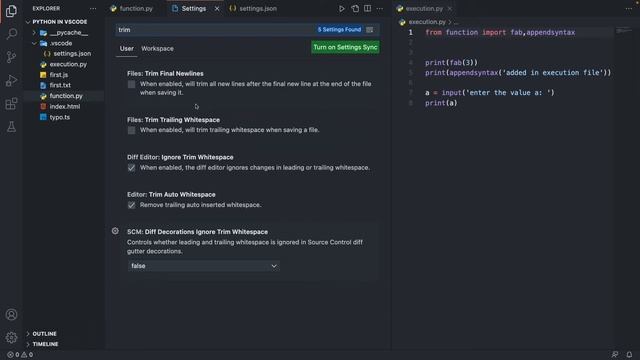Image resolution: width=640 pixels, height=360 pixels.
Task: Open the Explorer view in activity bar
Action: tap(11, 11)
